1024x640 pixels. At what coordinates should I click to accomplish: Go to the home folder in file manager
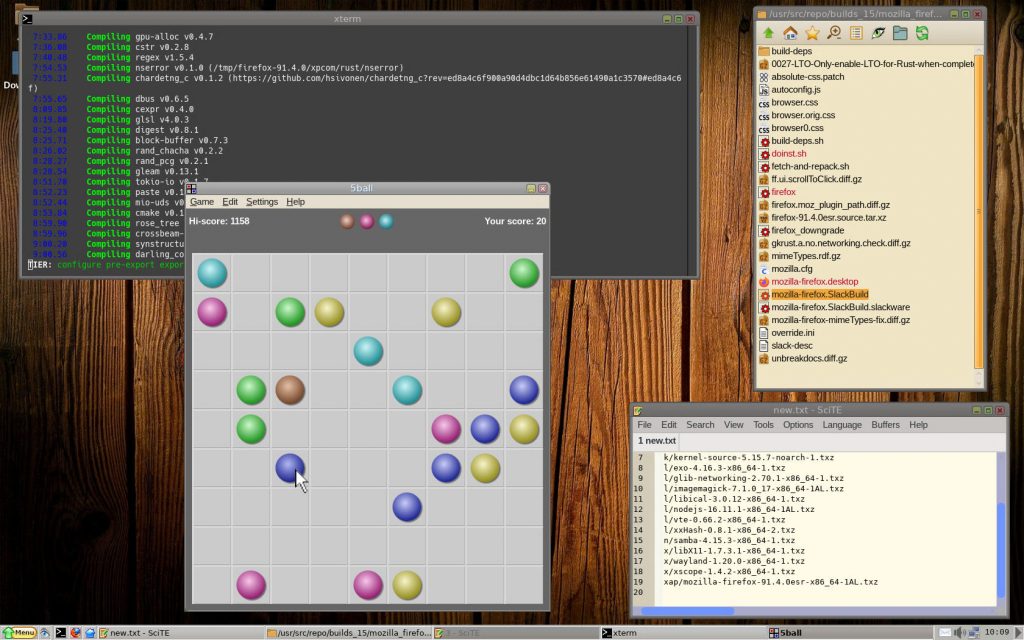pyautogui.click(x=790, y=33)
